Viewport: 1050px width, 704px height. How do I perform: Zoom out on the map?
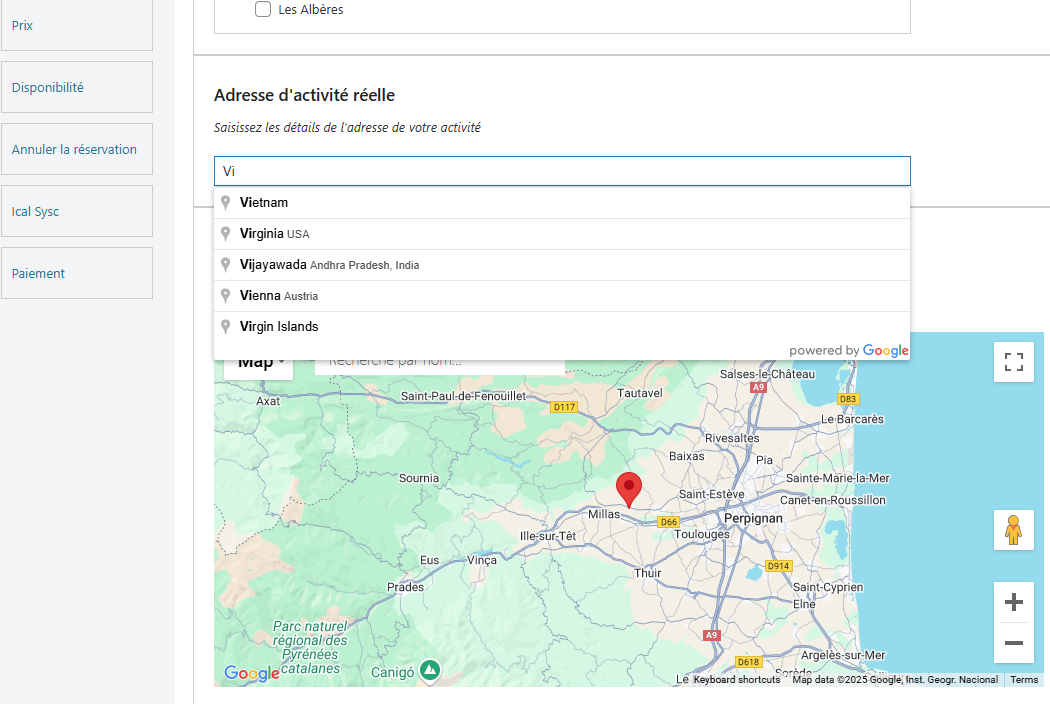tap(1014, 643)
